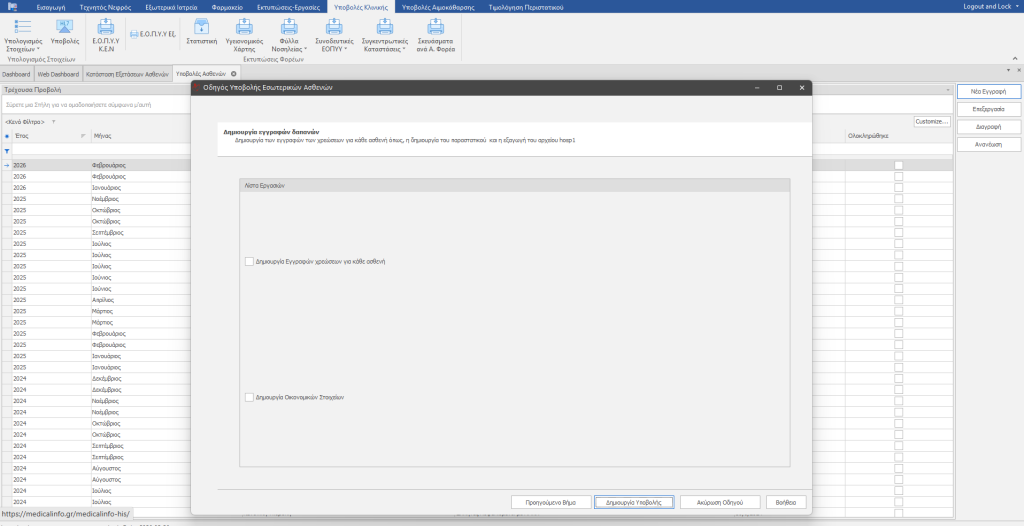Expand the Συνοδευτικές ΕΟΠΥΥ dropdown

click(335, 32)
